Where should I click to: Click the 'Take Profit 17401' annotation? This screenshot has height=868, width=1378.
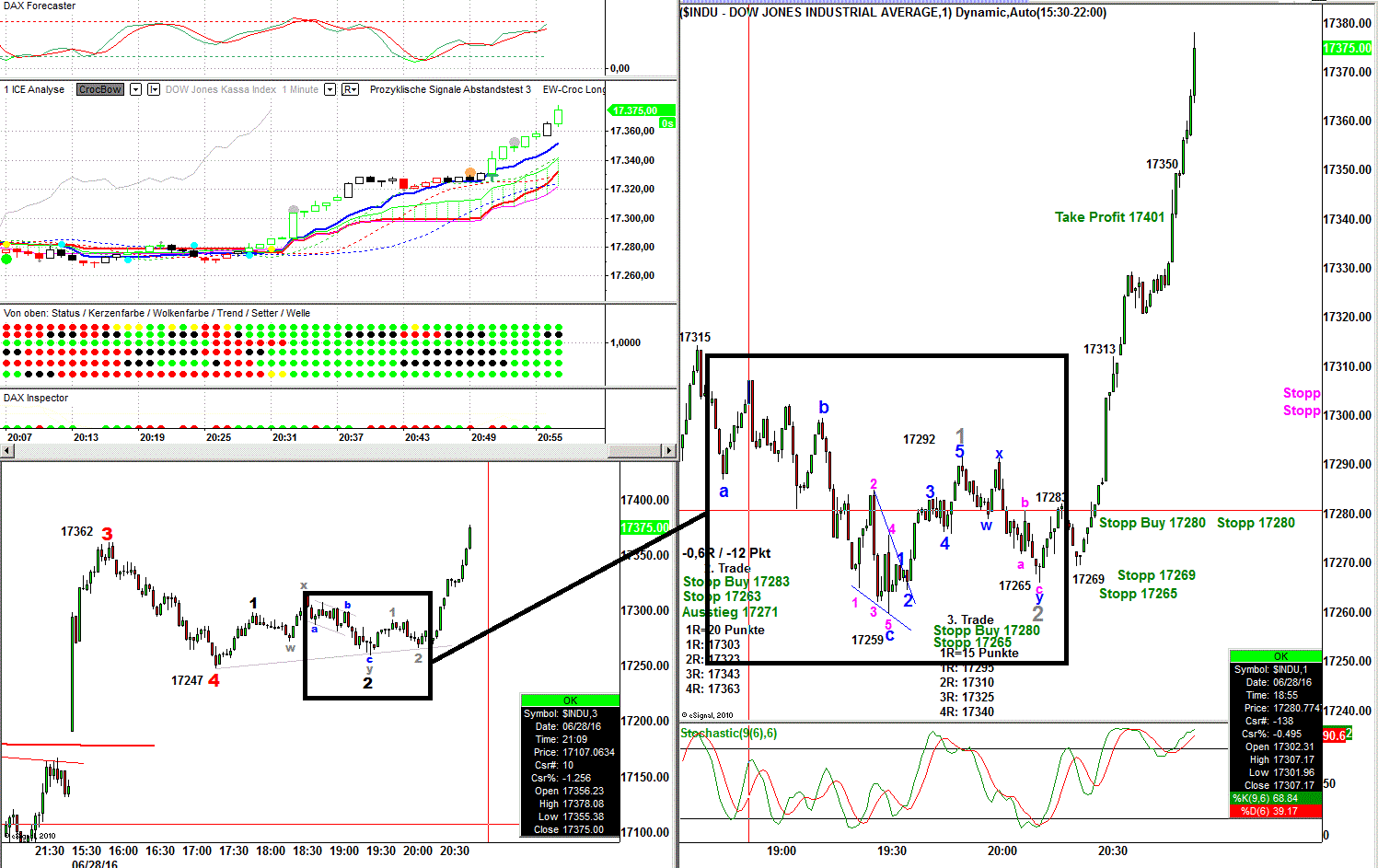(1109, 217)
